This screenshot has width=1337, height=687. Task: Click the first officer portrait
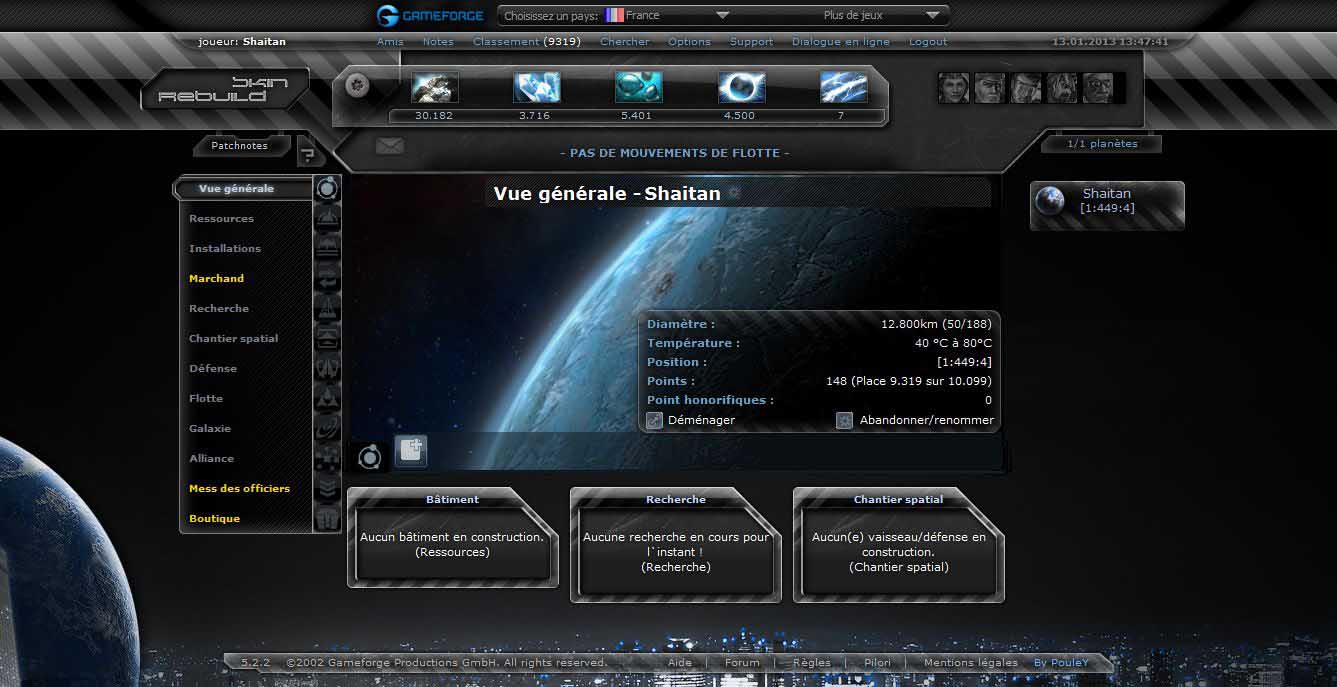click(954, 88)
